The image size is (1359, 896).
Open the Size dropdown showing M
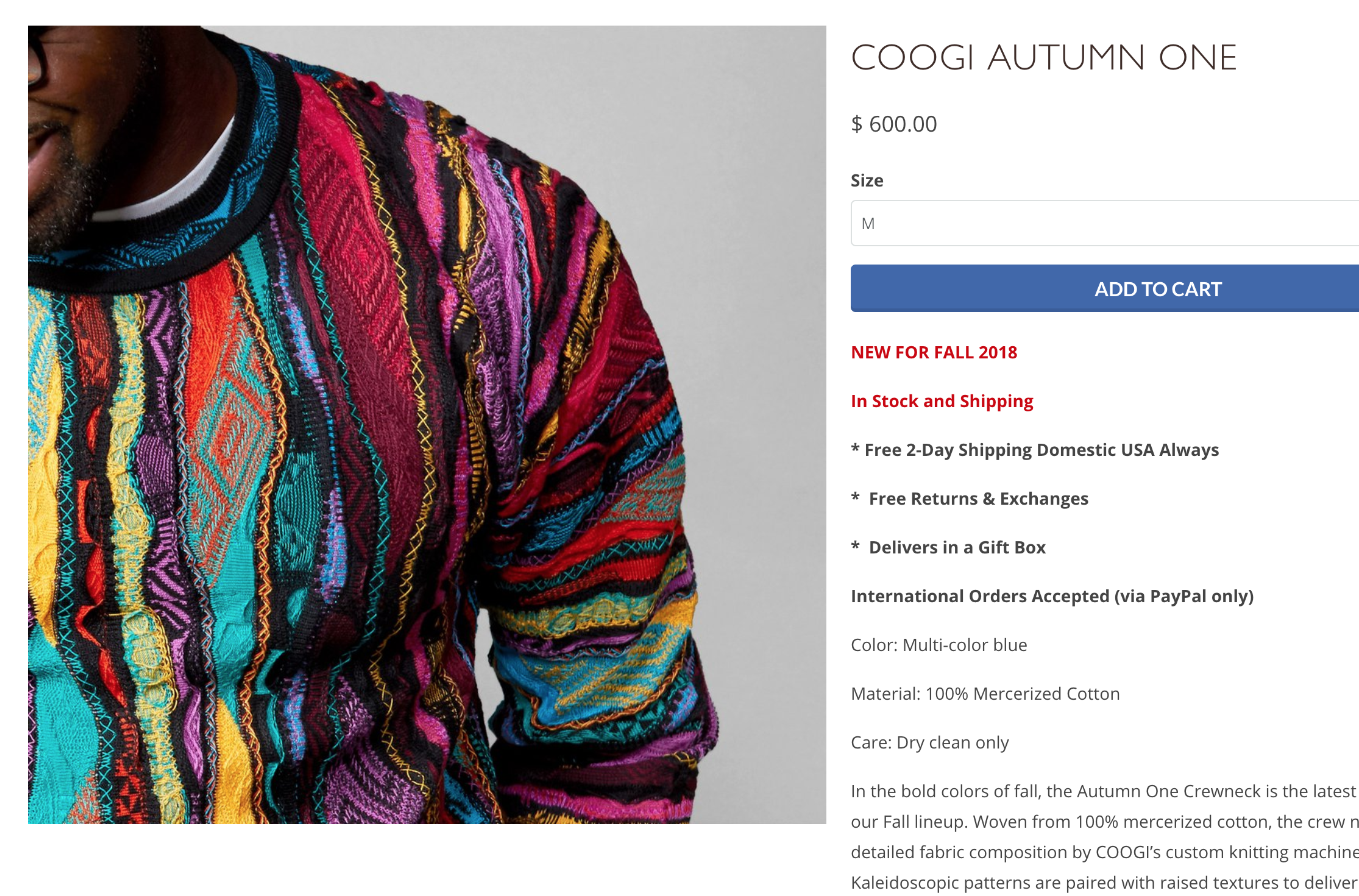click(1104, 224)
